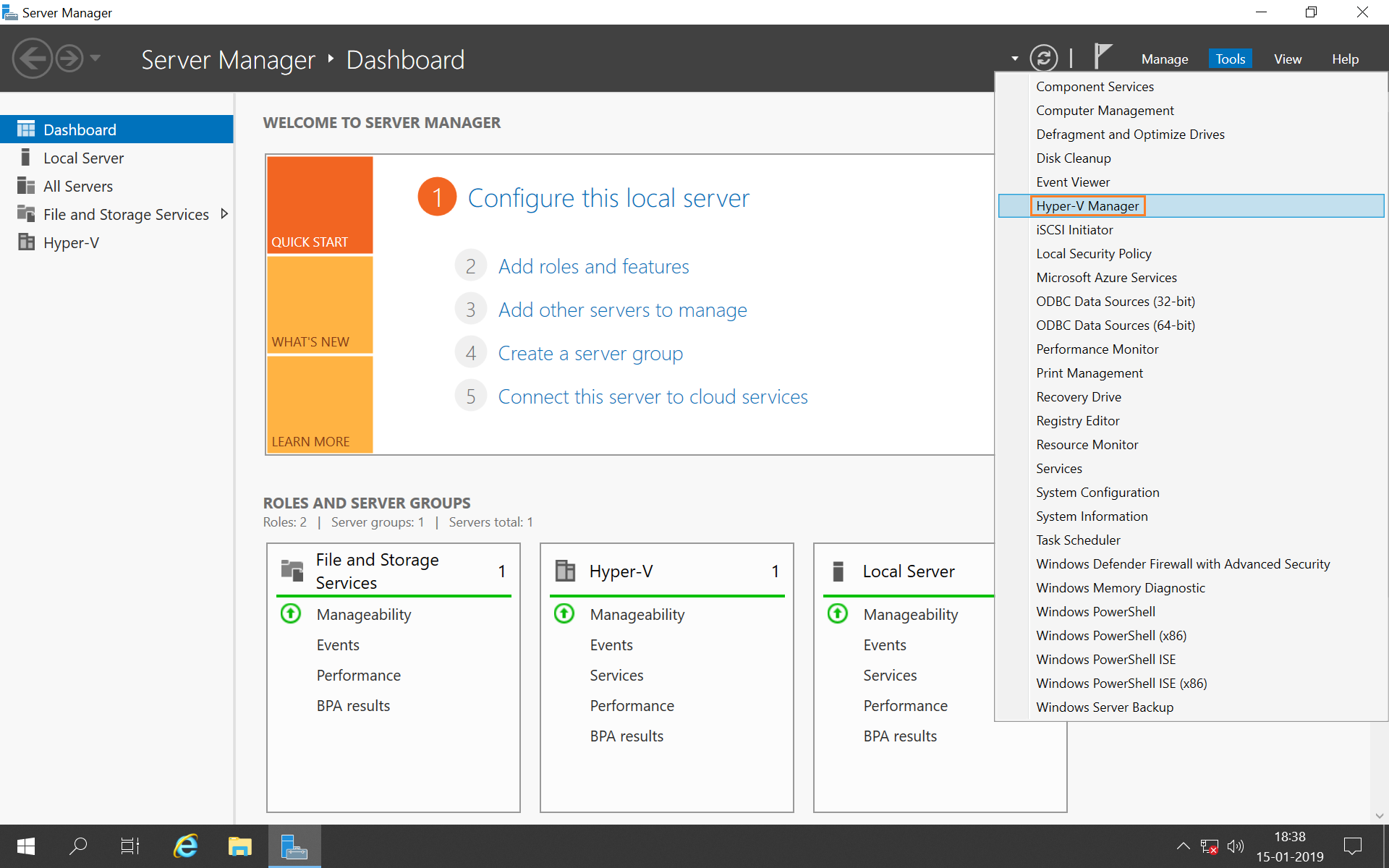Show hidden system tray icons

click(x=1183, y=846)
